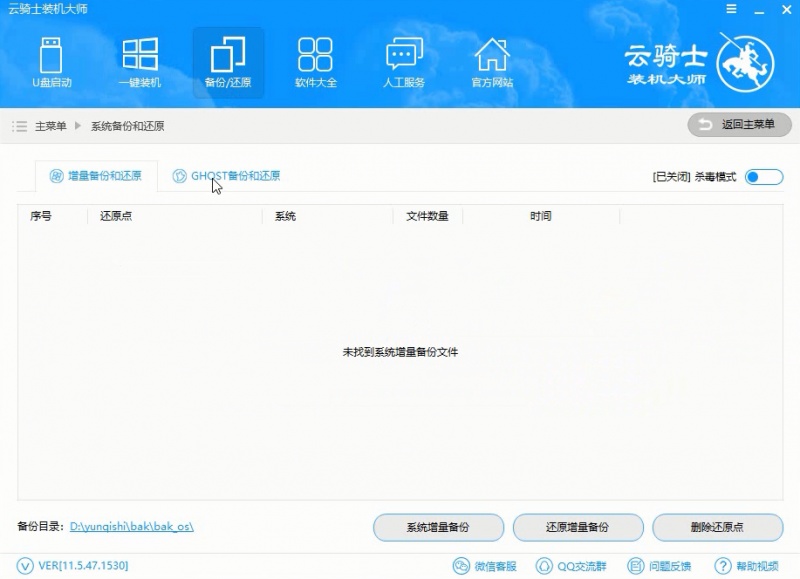
Task: Click the 系统备份和还原 breadcrumb text
Action: click(128, 126)
